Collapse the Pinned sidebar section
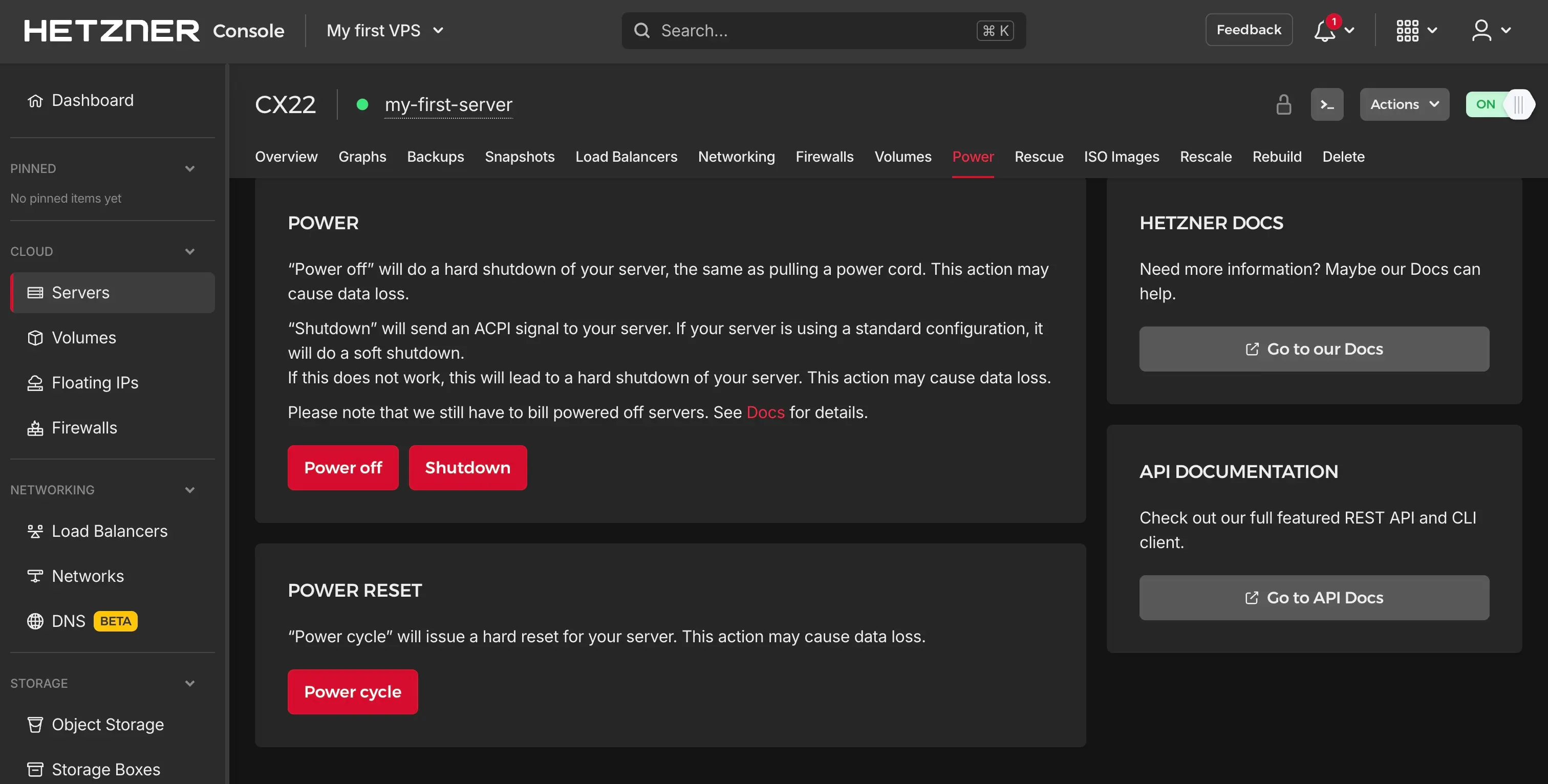This screenshot has width=1548, height=784. (x=189, y=169)
